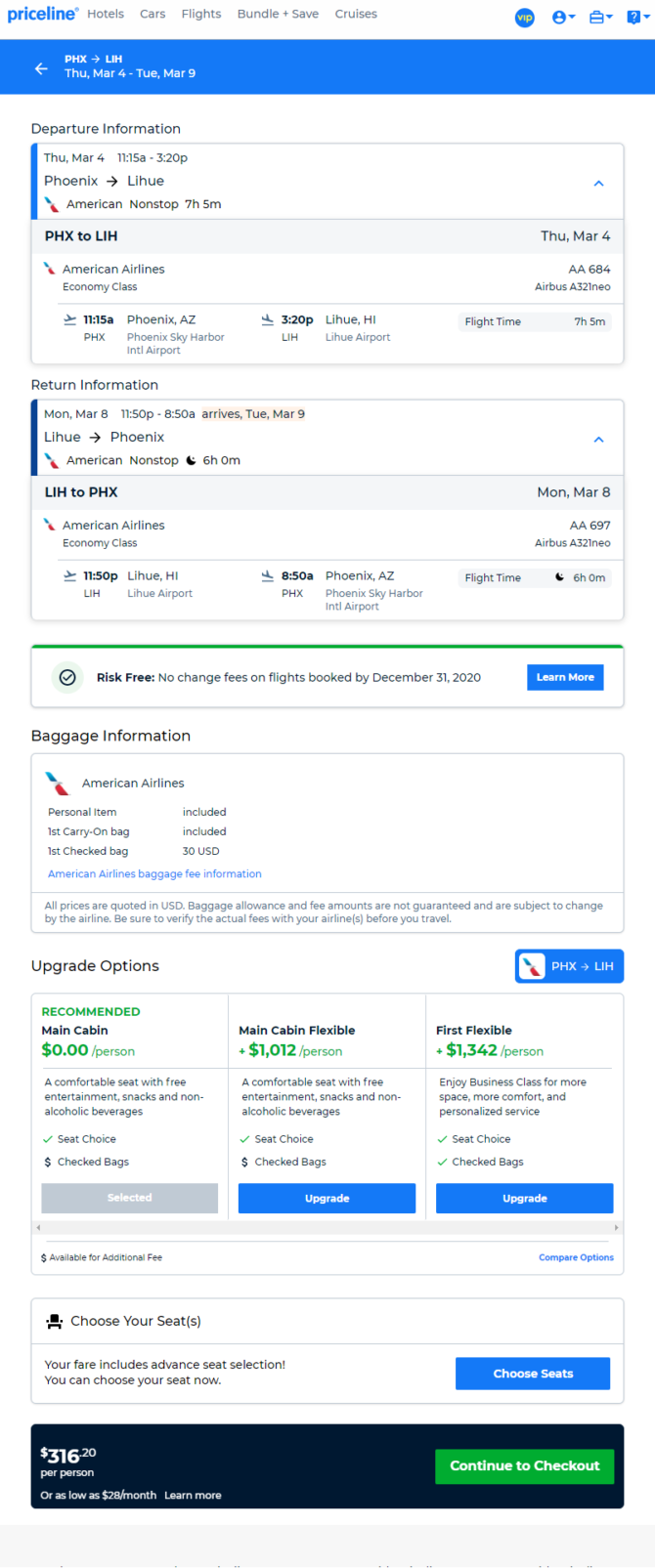Click the back arrow in blue header
The height and width of the screenshot is (1568, 655).
tap(41, 68)
